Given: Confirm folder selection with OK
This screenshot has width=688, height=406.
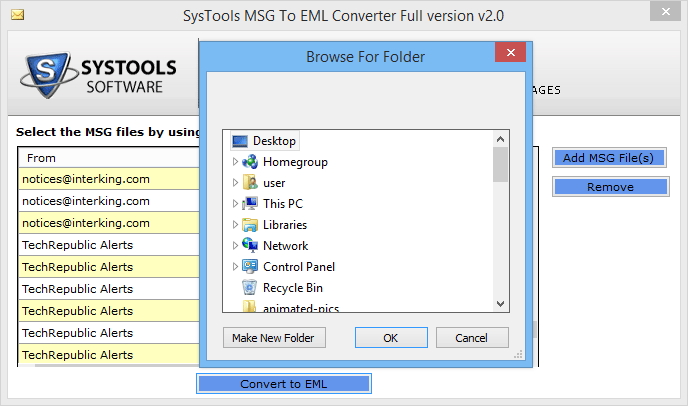Looking at the screenshot, I should pyautogui.click(x=391, y=338).
